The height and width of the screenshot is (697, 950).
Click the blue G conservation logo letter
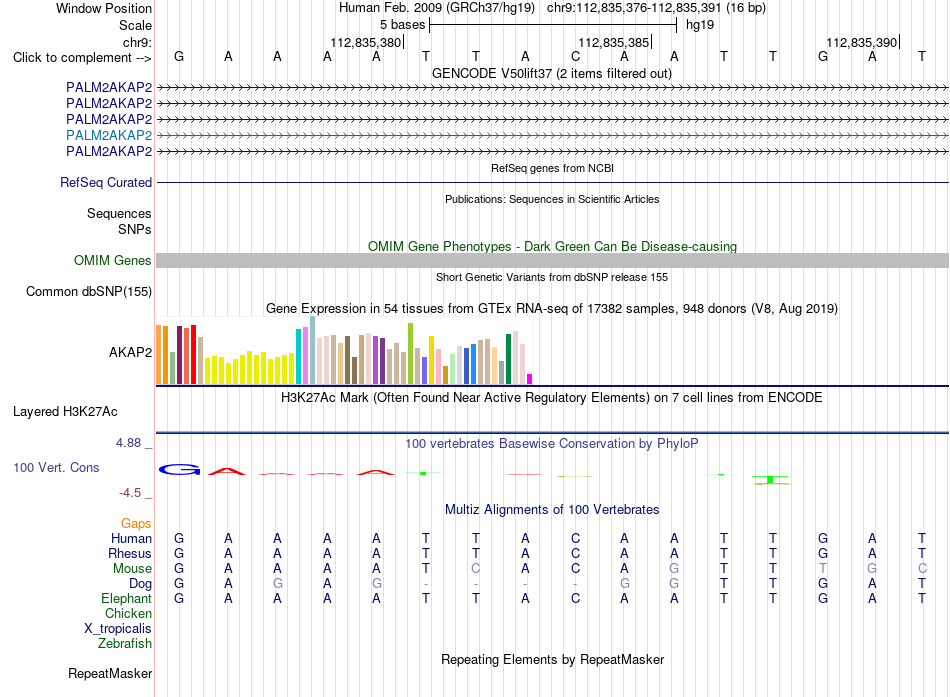[179, 469]
